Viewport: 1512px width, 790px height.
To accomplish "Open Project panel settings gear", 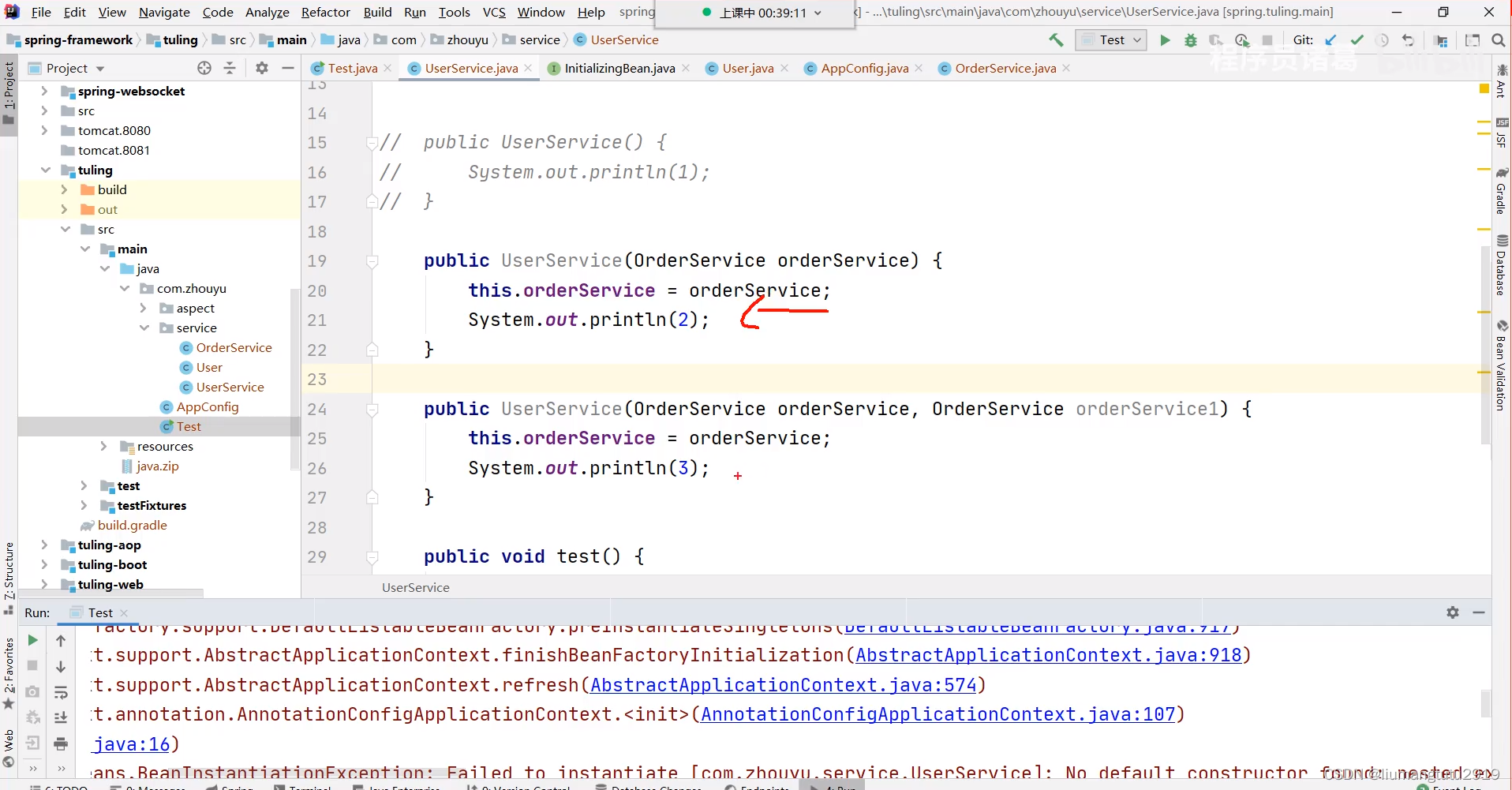I will [x=262, y=68].
